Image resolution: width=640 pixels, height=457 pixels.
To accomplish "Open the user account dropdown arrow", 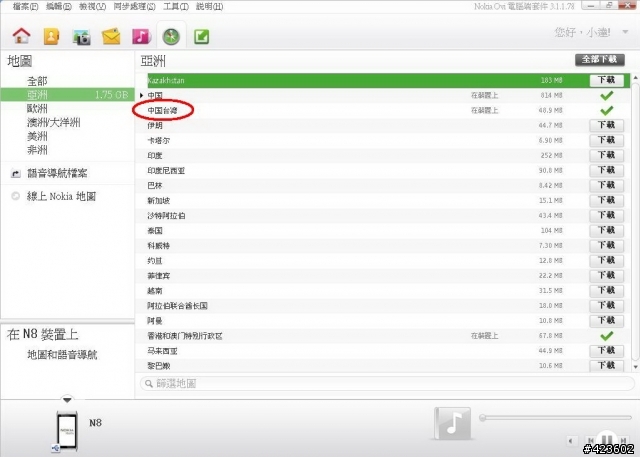I will [625, 32].
